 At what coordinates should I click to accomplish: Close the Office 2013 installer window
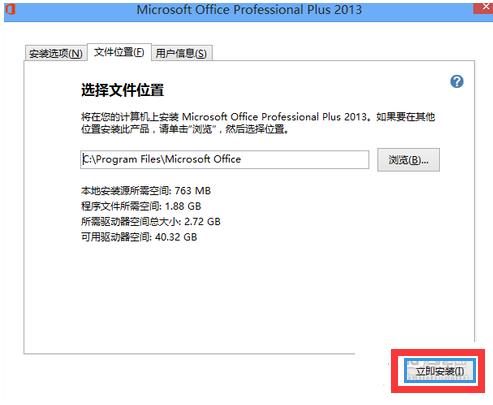(x=484, y=7)
